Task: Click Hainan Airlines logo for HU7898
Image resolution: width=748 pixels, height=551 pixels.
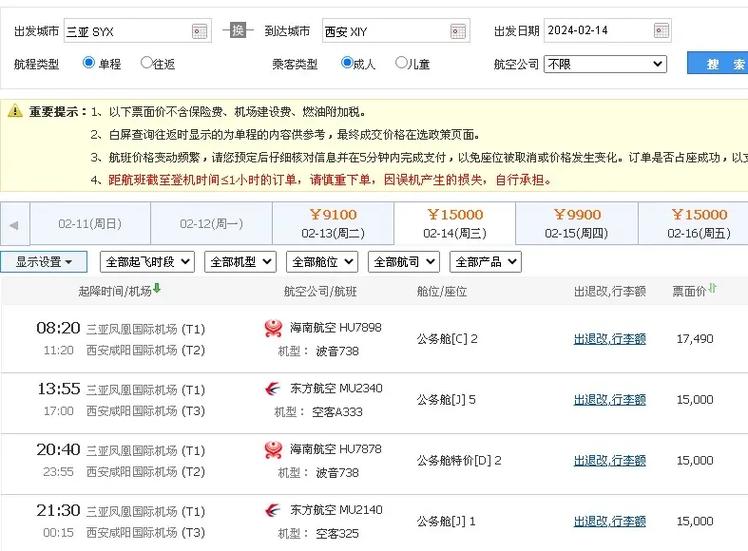Action: tap(273, 328)
